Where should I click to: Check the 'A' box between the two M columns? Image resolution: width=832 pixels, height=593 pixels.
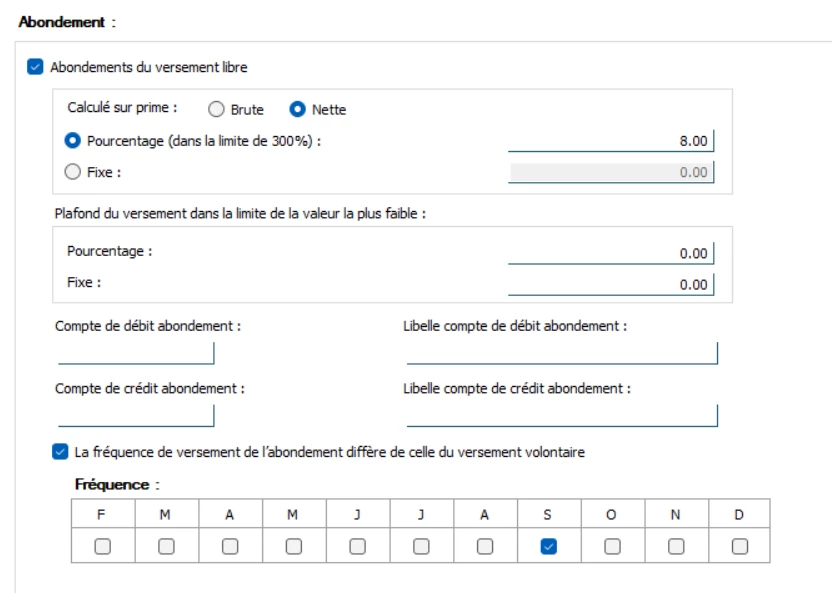230,546
